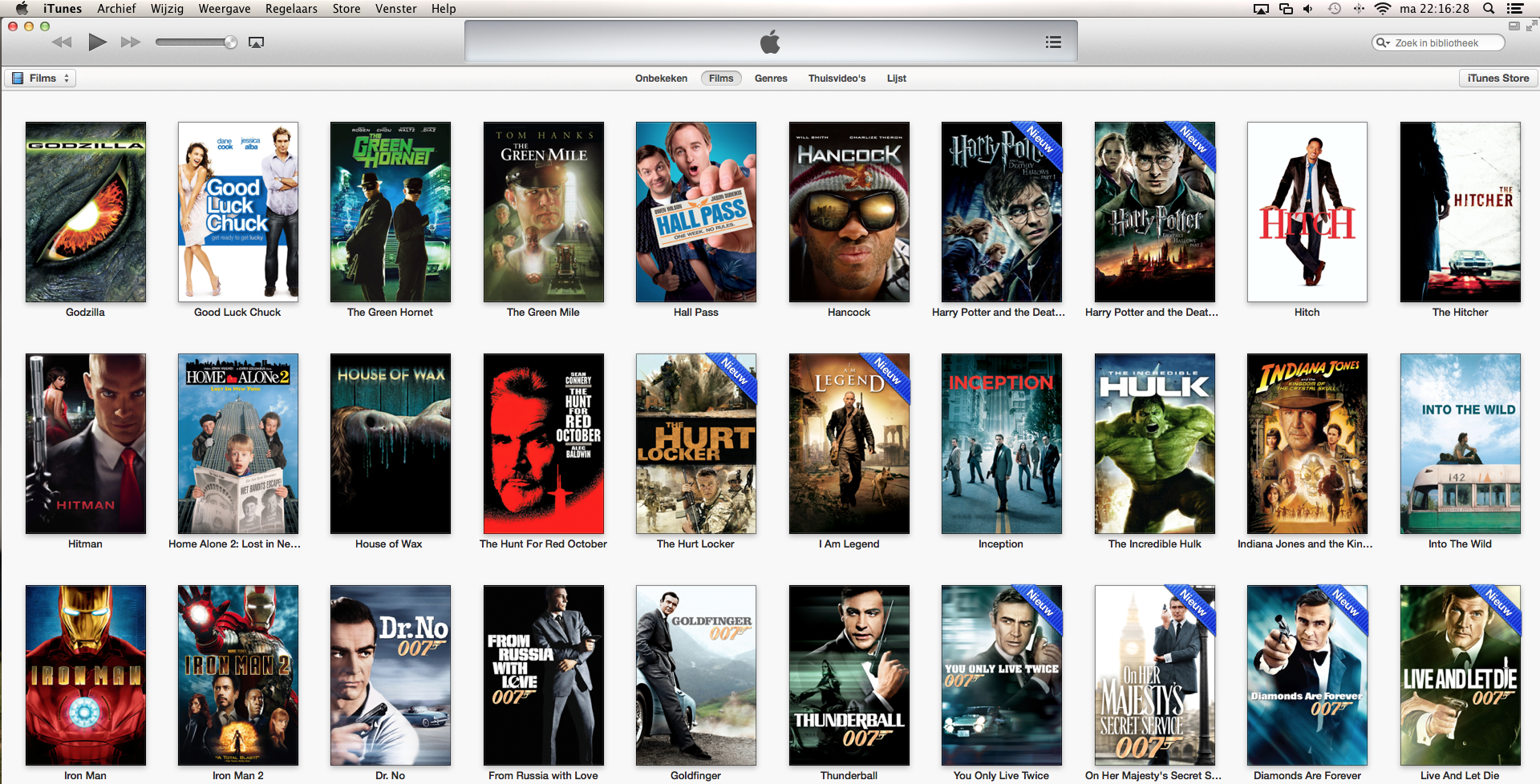1540x784 pixels.
Task: Click the rewind previous button
Action: pyautogui.click(x=62, y=42)
